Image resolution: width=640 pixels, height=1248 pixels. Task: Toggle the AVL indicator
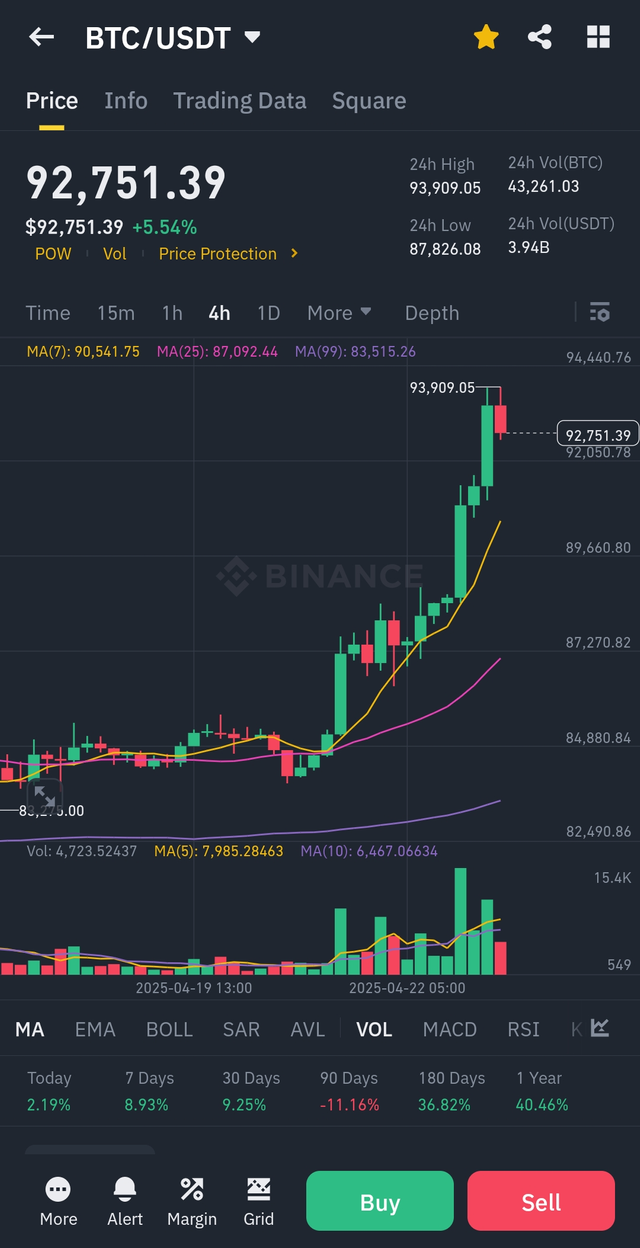(x=308, y=1029)
